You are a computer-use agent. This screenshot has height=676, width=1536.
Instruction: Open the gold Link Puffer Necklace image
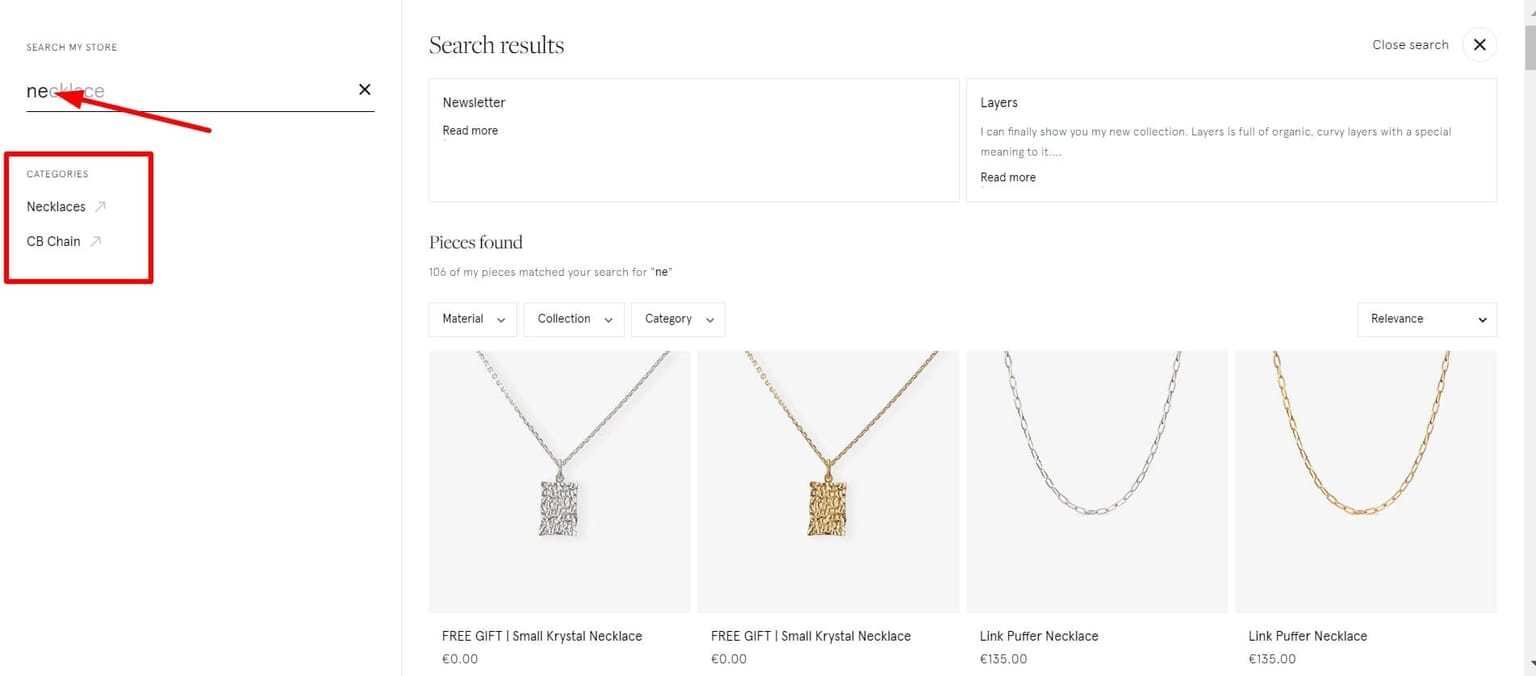pos(1366,481)
